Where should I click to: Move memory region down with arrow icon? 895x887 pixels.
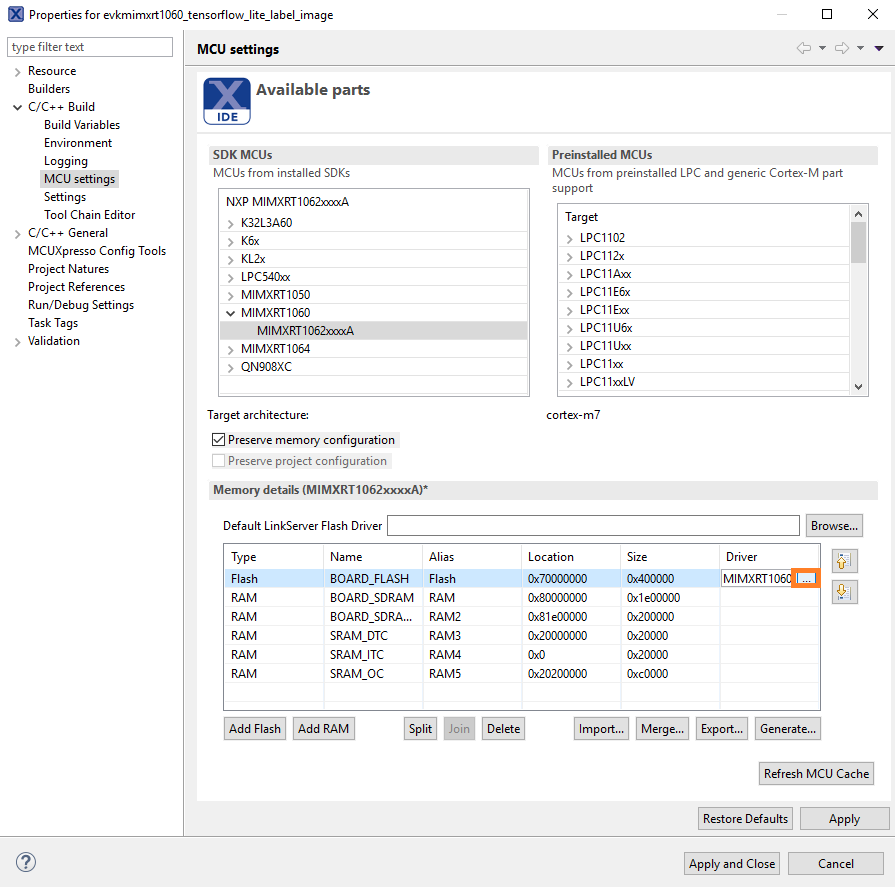(x=844, y=592)
